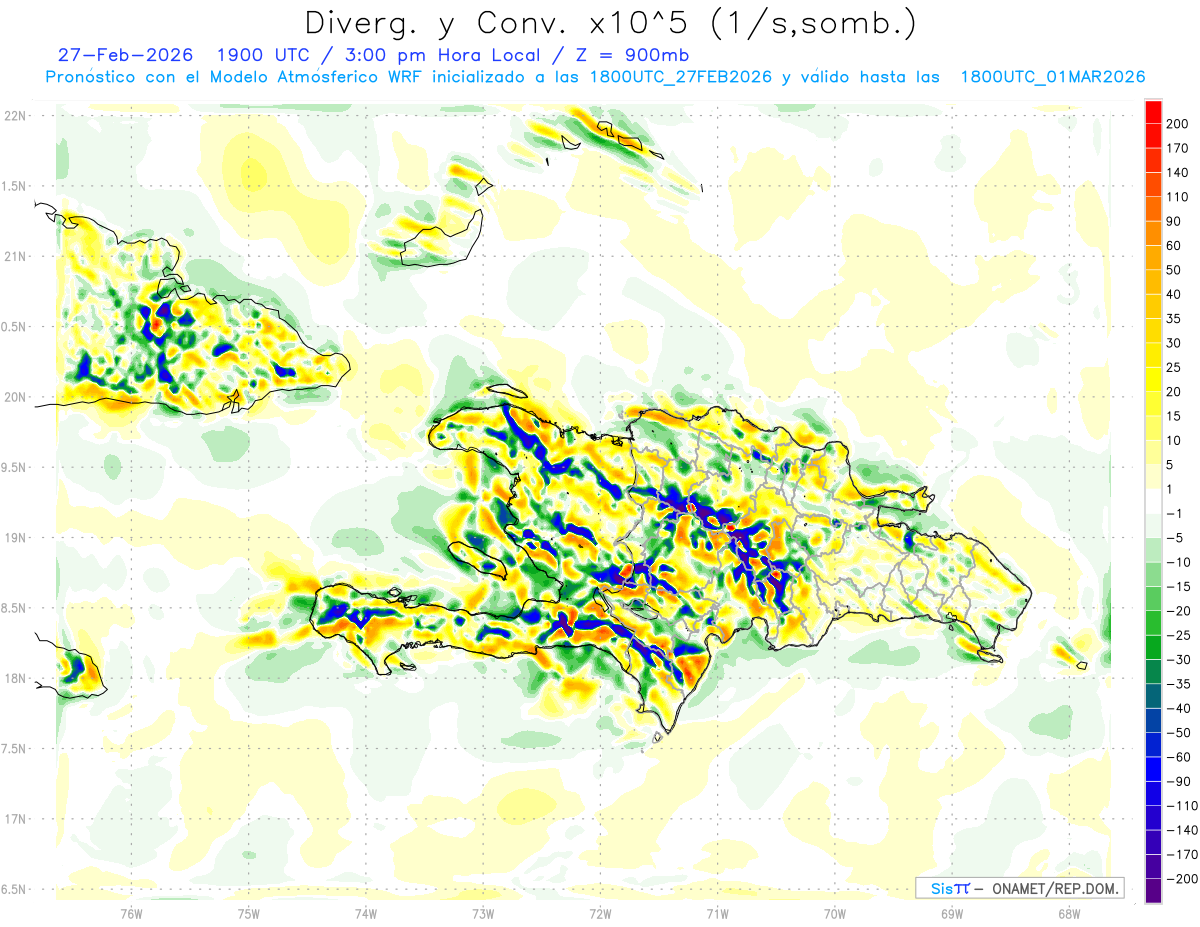Select the '17N' latitude label
The height and width of the screenshot is (927, 1200).
pyautogui.click(x=15, y=819)
